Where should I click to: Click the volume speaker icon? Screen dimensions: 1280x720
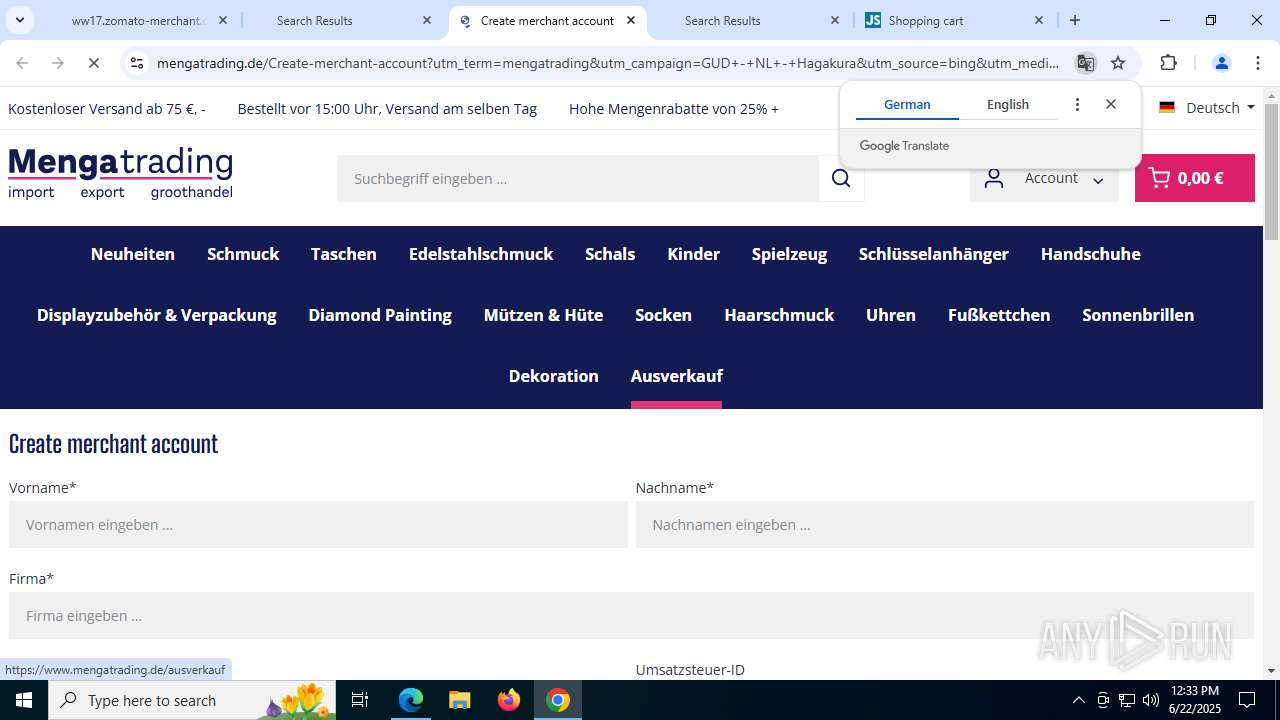pyautogui.click(x=1151, y=700)
